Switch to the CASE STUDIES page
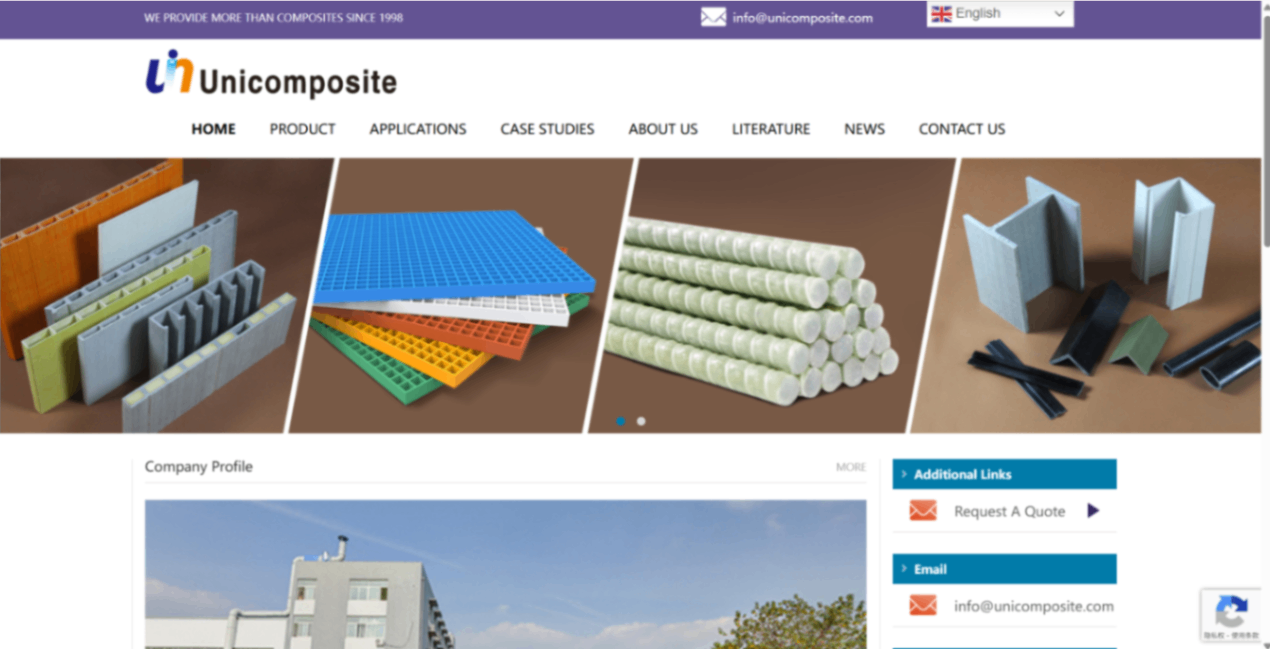The width and height of the screenshot is (1270, 649). [547, 129]
